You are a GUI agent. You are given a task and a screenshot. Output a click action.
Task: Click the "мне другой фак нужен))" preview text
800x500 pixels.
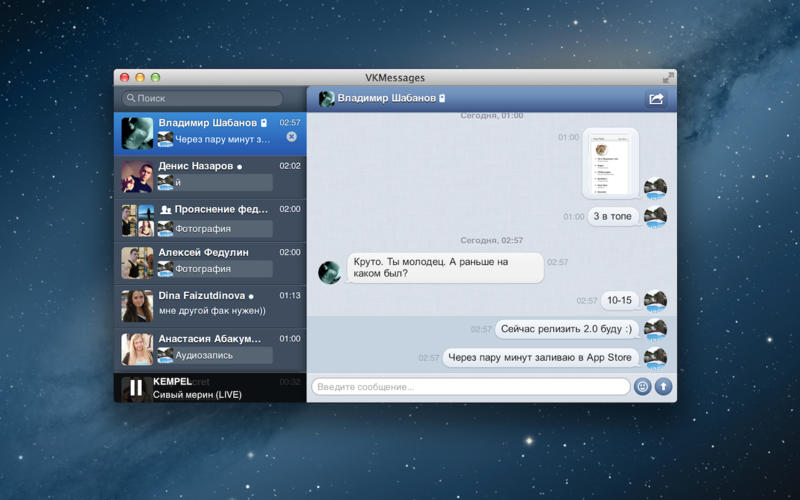tap(212, 310)
